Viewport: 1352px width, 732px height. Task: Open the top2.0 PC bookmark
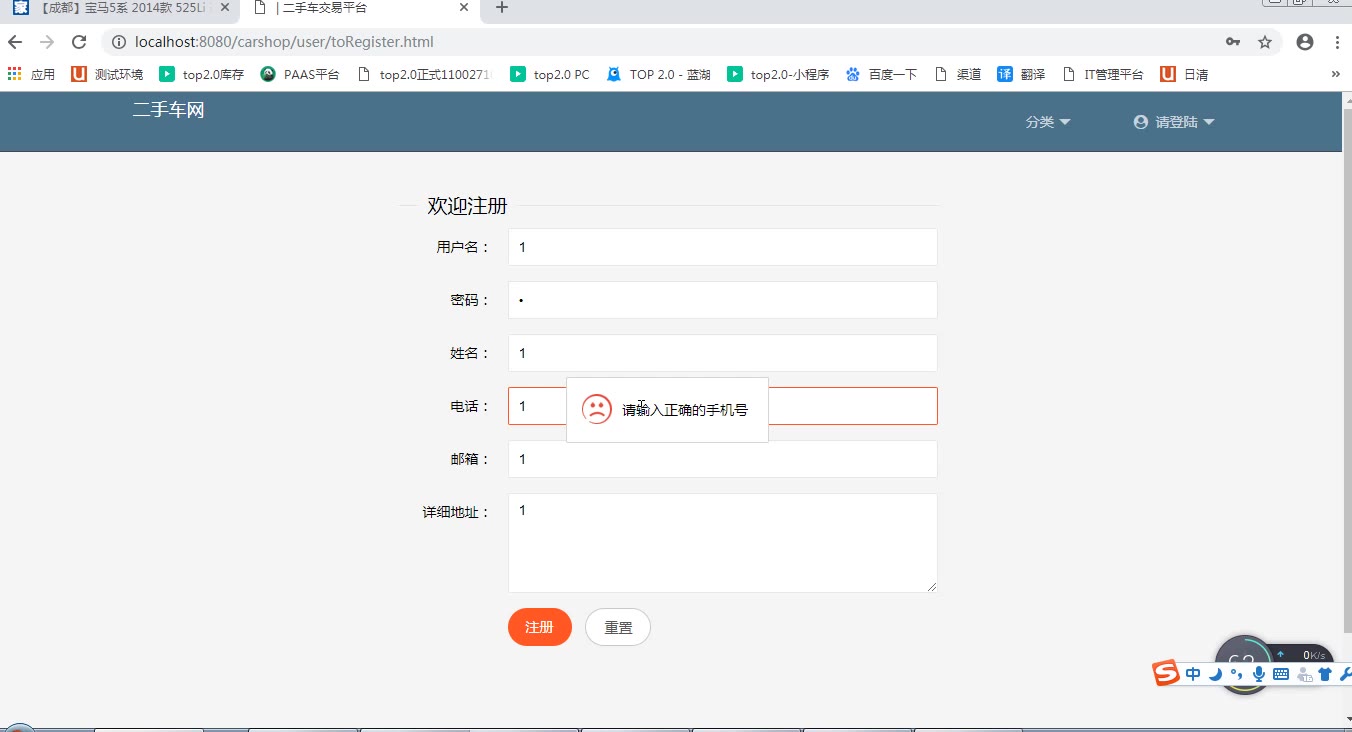[x=550, y=74]
